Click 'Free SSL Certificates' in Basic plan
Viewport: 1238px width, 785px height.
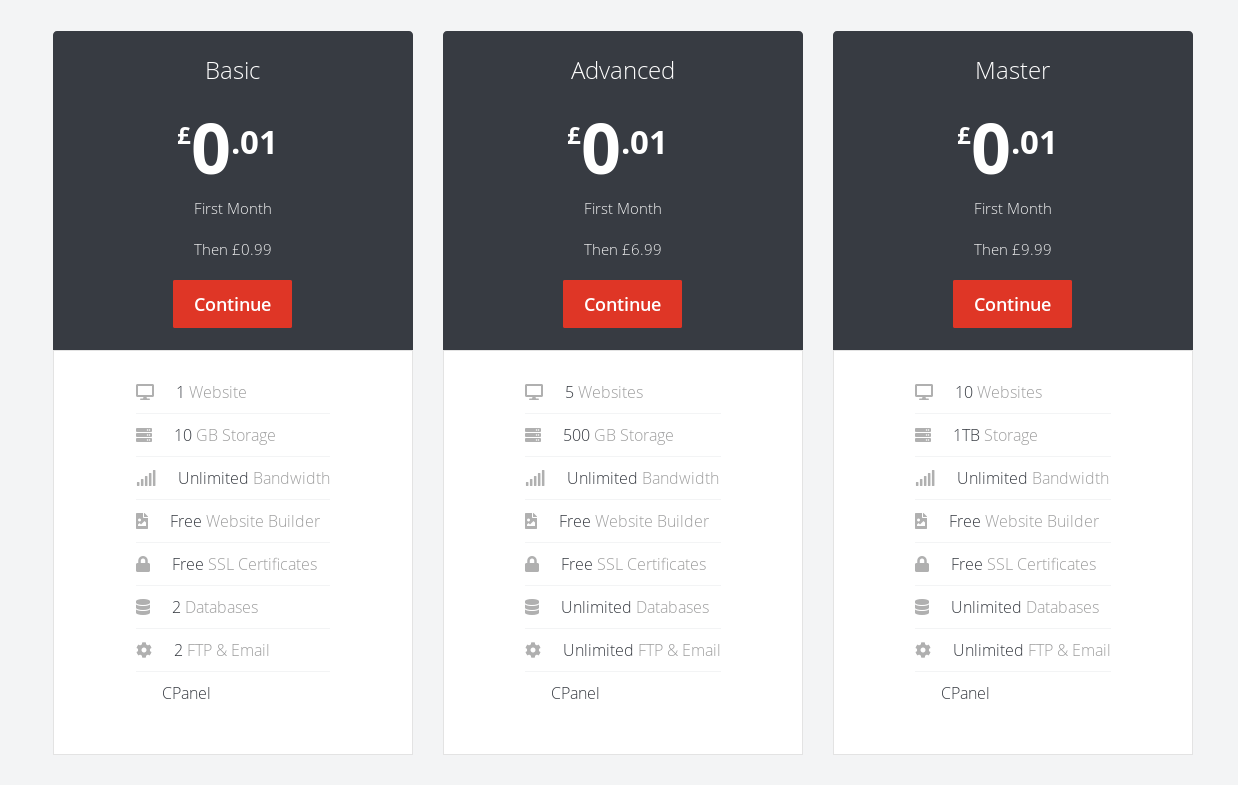point(244,564)
